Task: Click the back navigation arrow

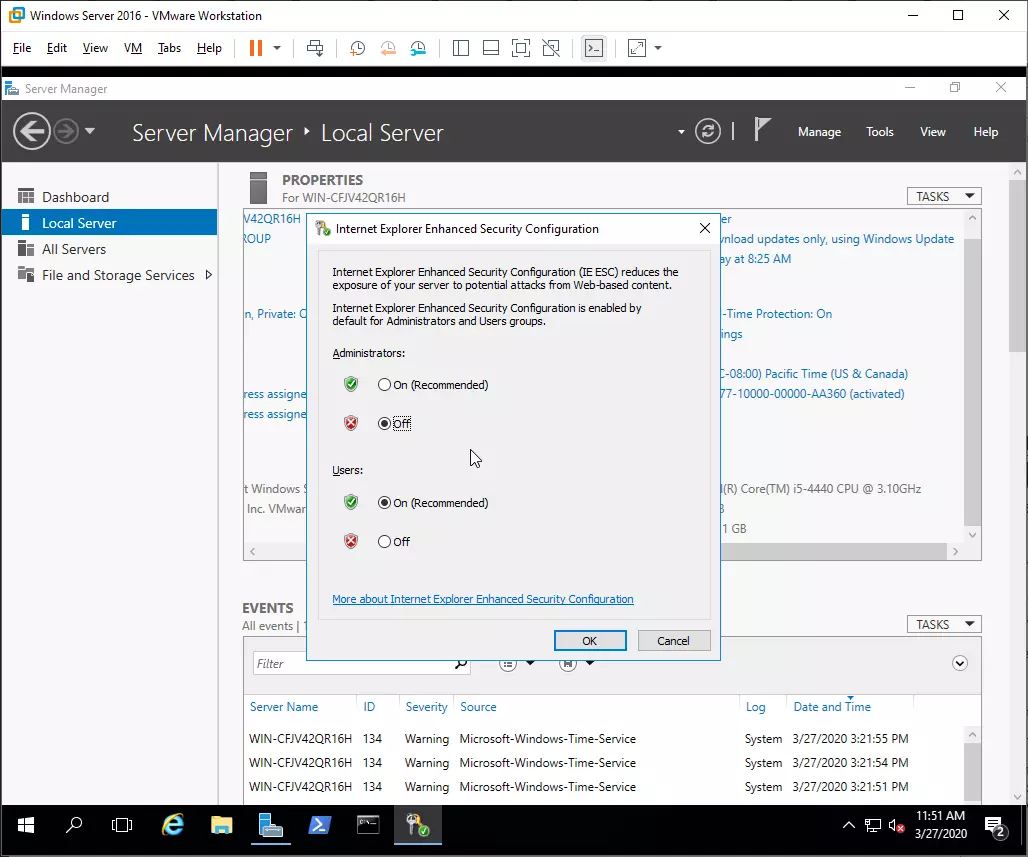Action: 32,131
